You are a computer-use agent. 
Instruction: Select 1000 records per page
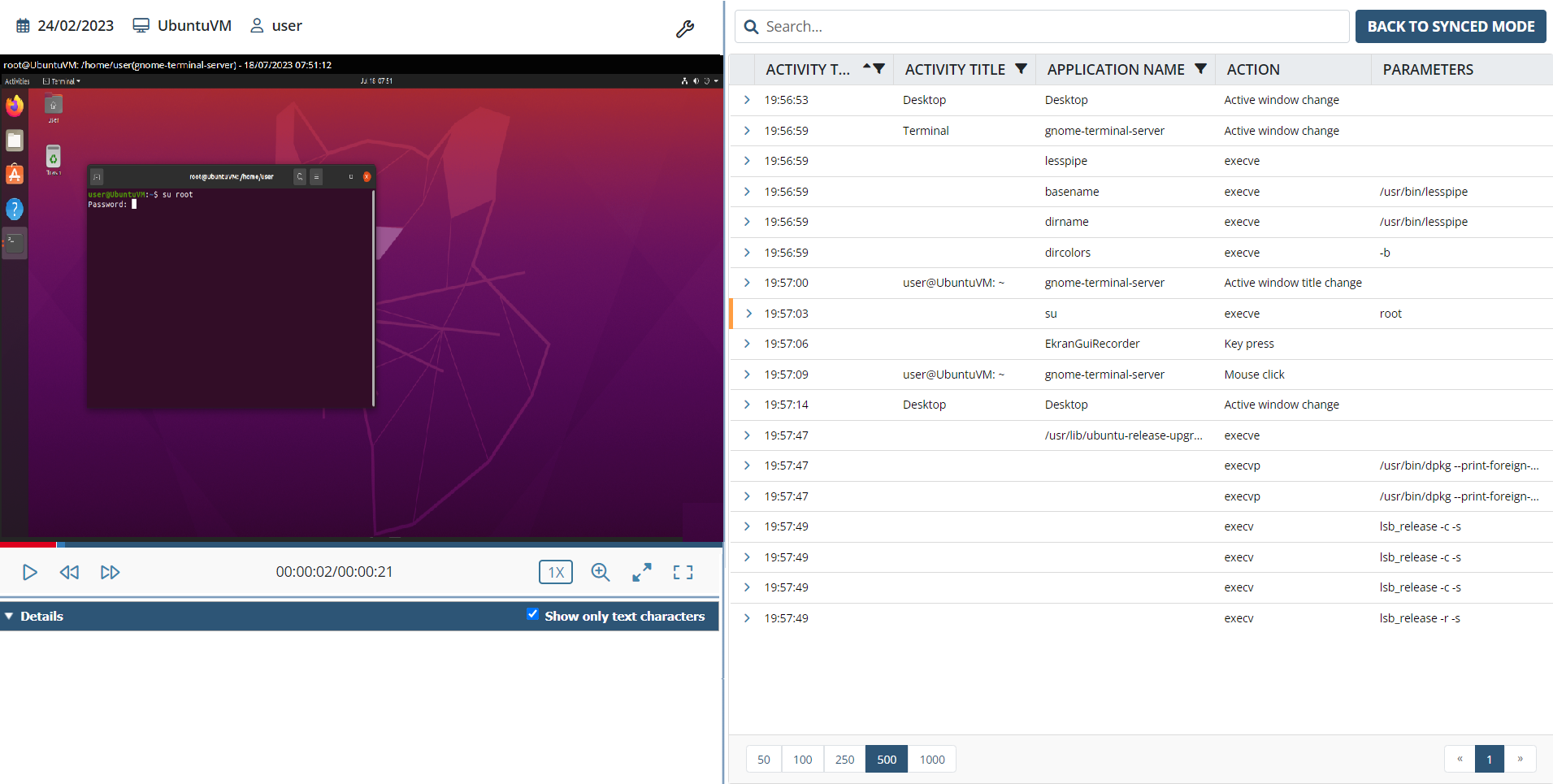(x=932, y=760)
